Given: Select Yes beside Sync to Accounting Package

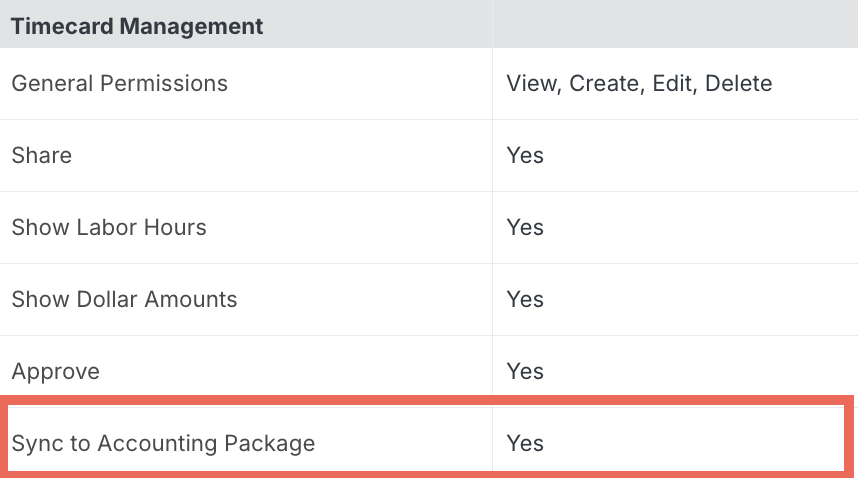Looking at the screenshot, I should pyautogui.click(x=525, y=444).
